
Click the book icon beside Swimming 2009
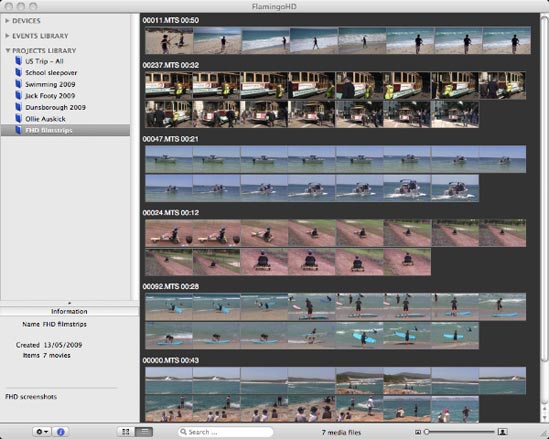pyautogui.click(x=18, y=84)
